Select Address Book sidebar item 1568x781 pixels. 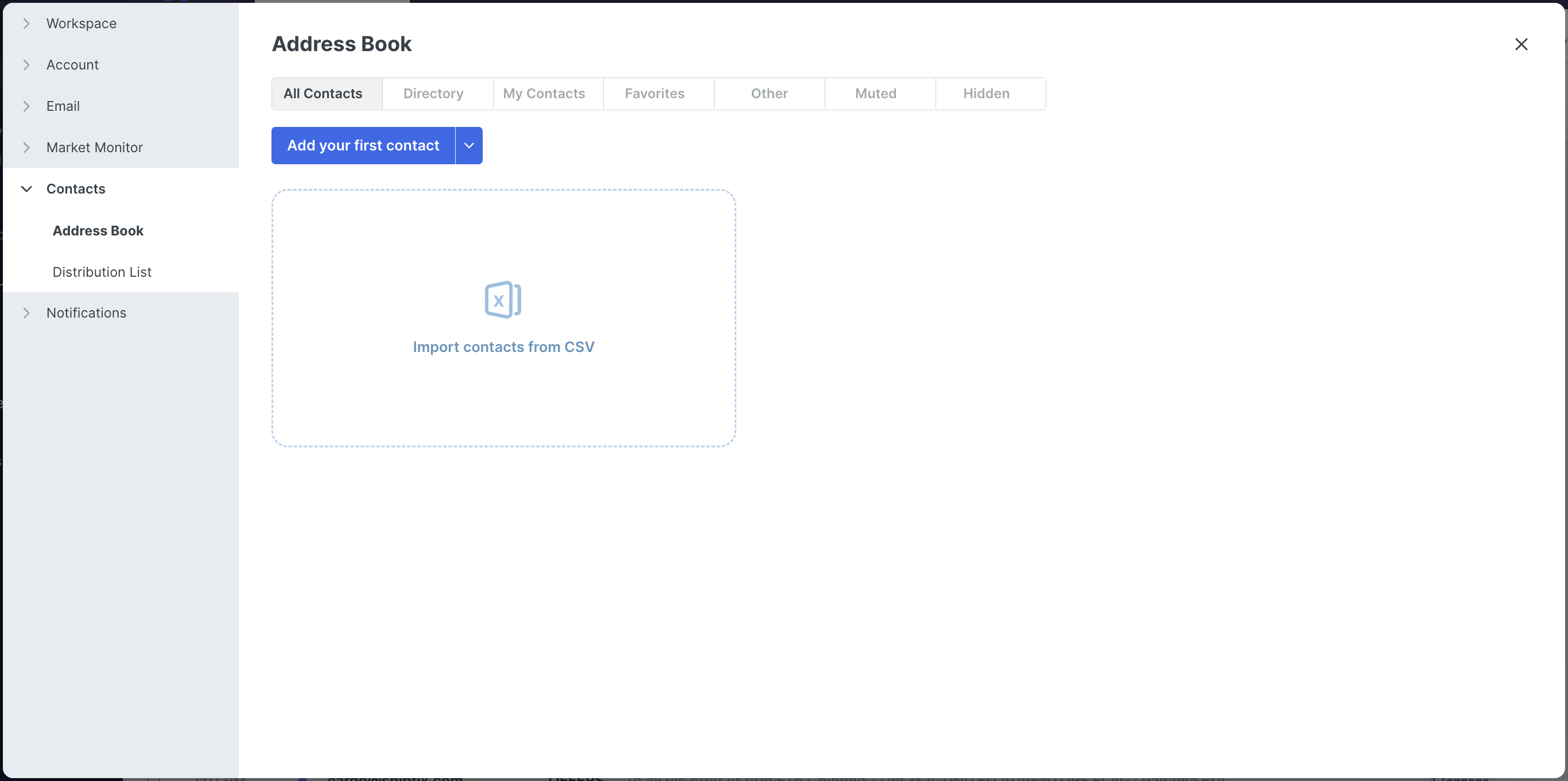[x=98, y=230]
